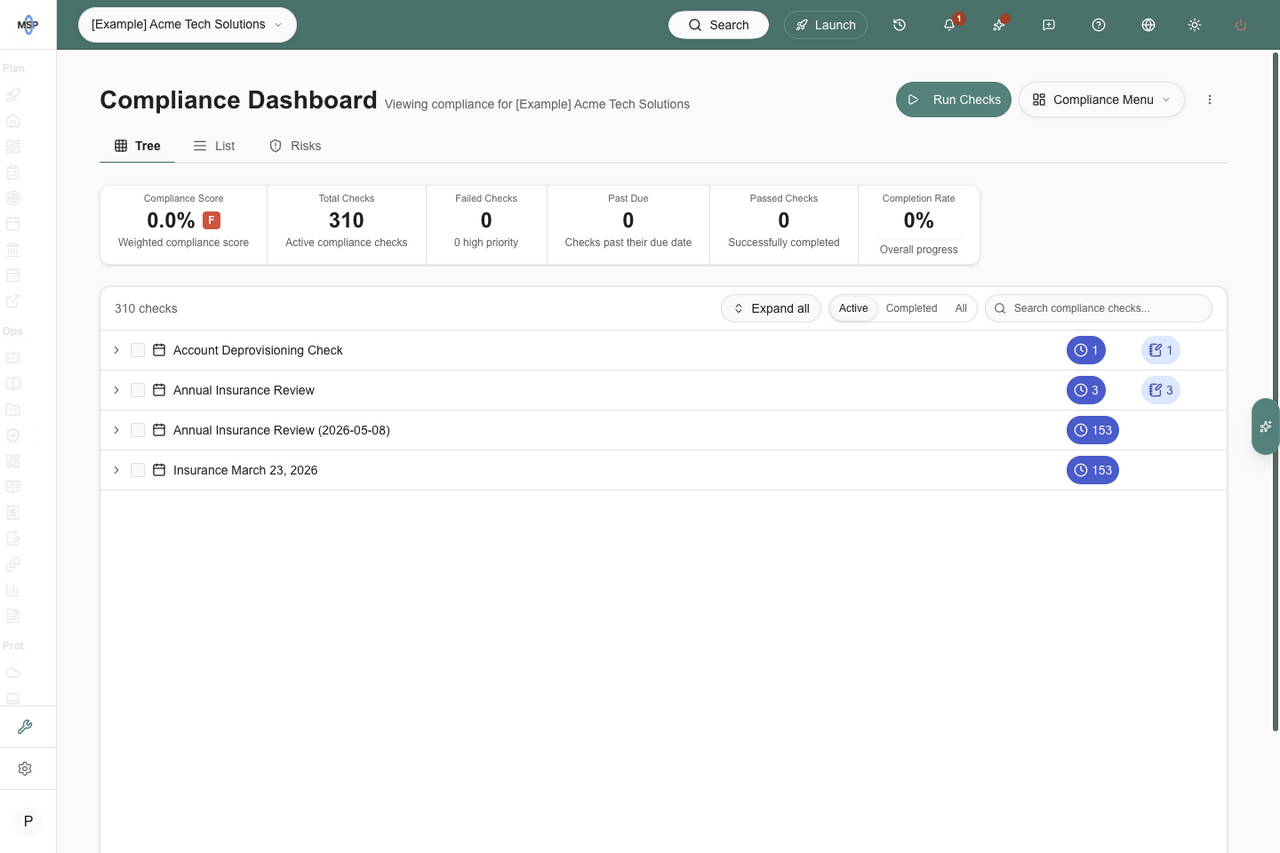Switch to the Tree tab
The width and height of the screenshot is (1280, 853).
(x=137, y=146)
